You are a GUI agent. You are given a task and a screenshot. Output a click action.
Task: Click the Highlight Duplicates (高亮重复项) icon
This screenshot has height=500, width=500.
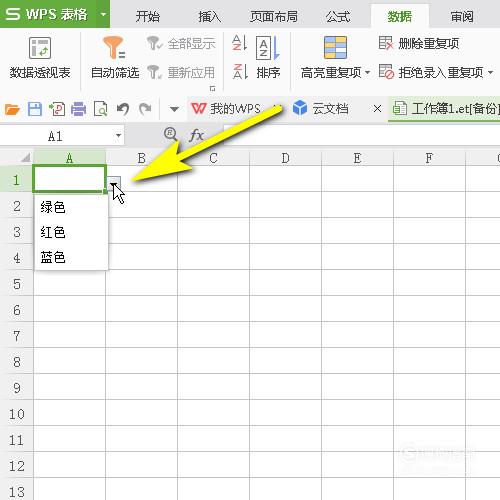[x=335, y=48]
